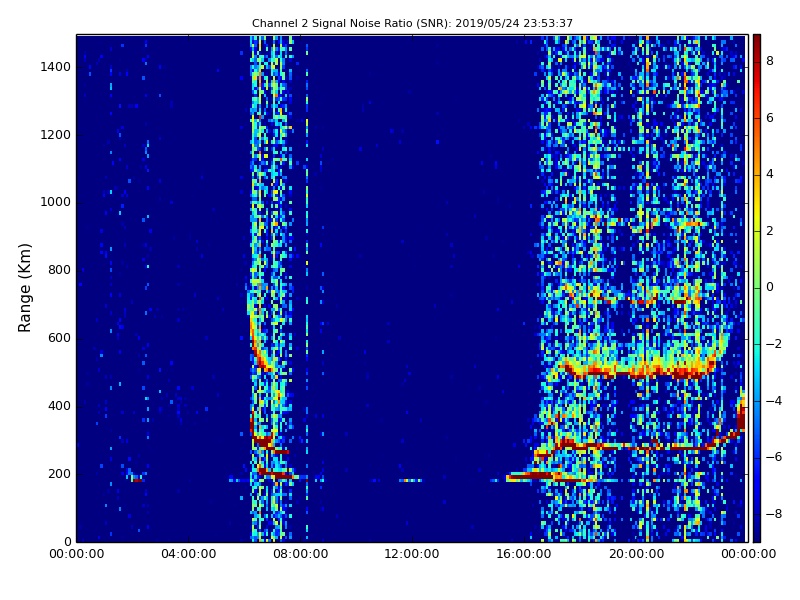Screen dimensions: 800x600
Task: Select the colorbar label -4
Action: (x=772, y=401)
